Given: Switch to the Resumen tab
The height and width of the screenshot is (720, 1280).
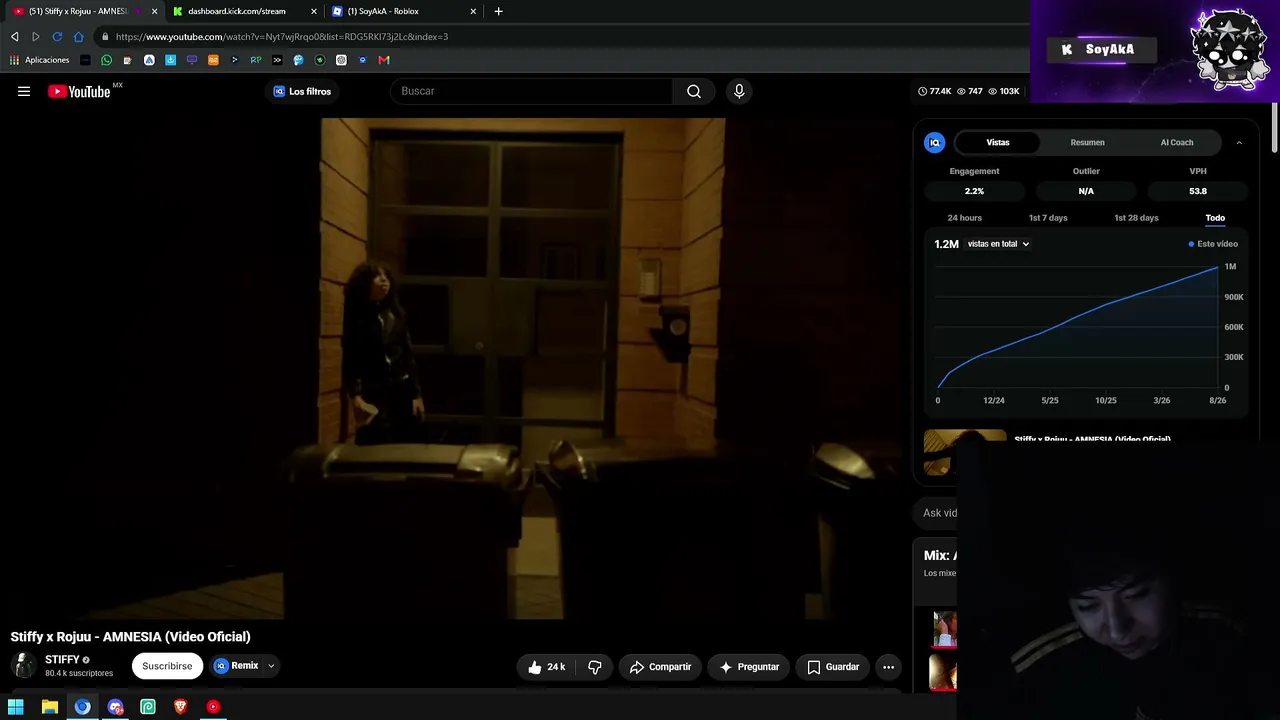Looking at the screenshot, I should [1087, 142].
